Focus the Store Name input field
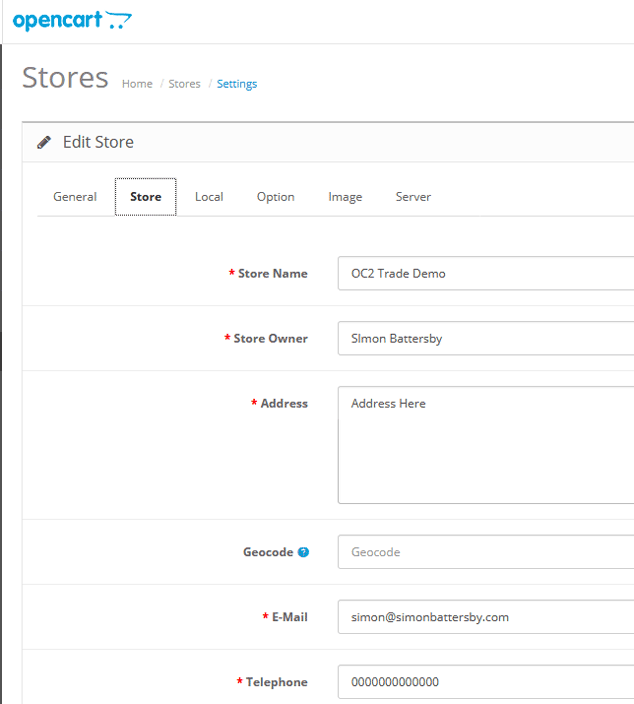This screenshot has height=704, width=634. tap(486, 273)
